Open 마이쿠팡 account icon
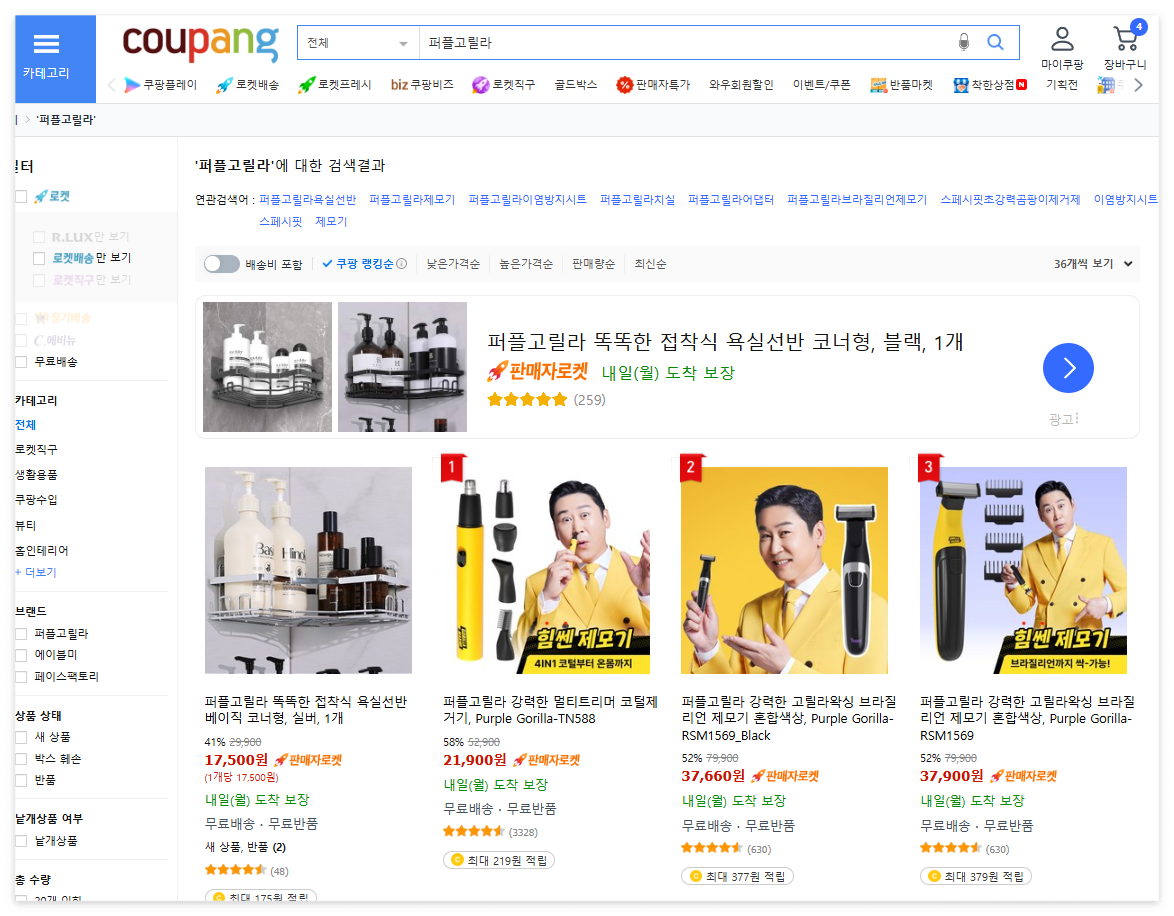 click(1062, 48)
